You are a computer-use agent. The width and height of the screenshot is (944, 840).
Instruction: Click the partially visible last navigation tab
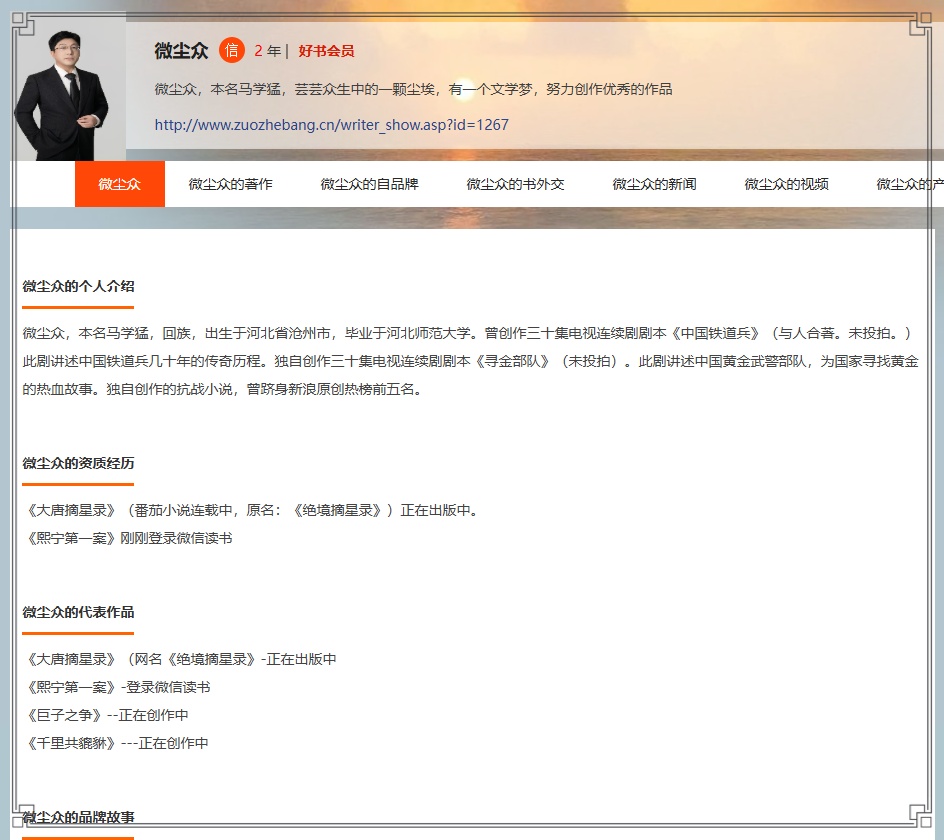click(909, 184)
